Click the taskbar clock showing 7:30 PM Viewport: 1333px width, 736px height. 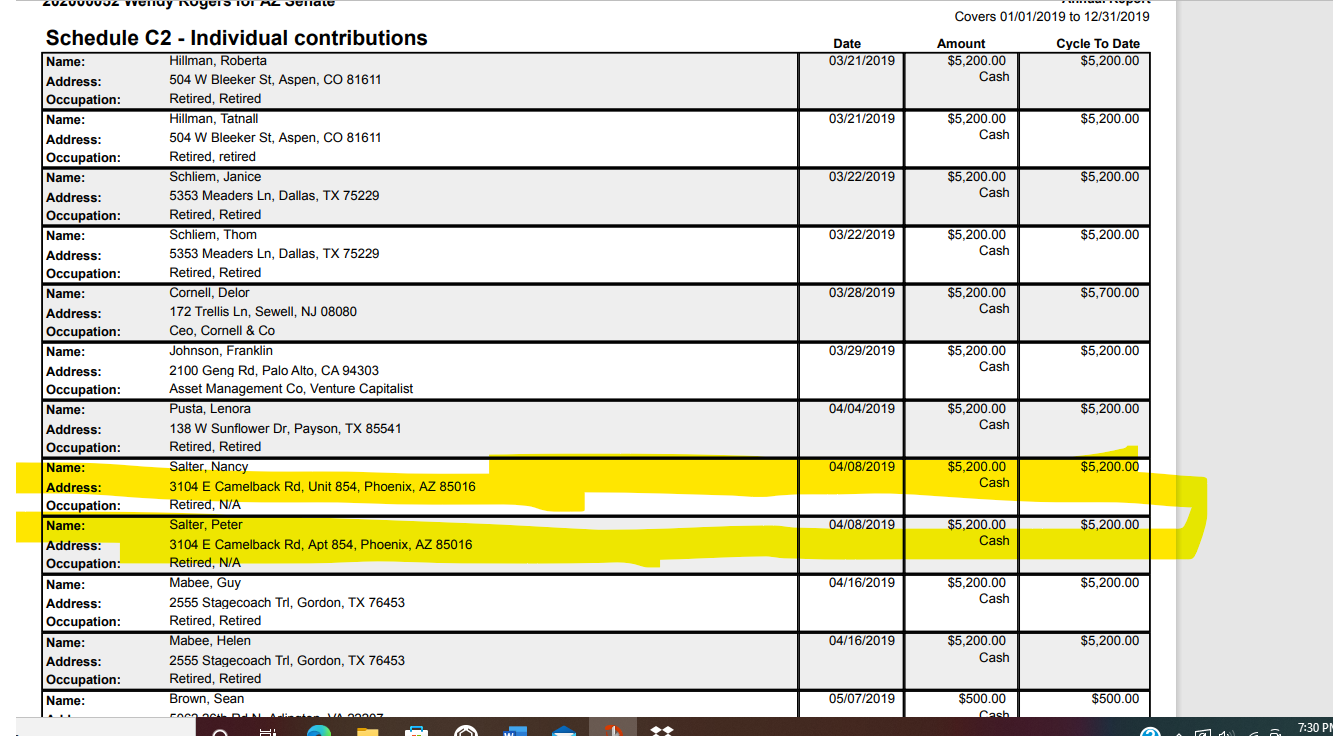(x=1314, y=727)
